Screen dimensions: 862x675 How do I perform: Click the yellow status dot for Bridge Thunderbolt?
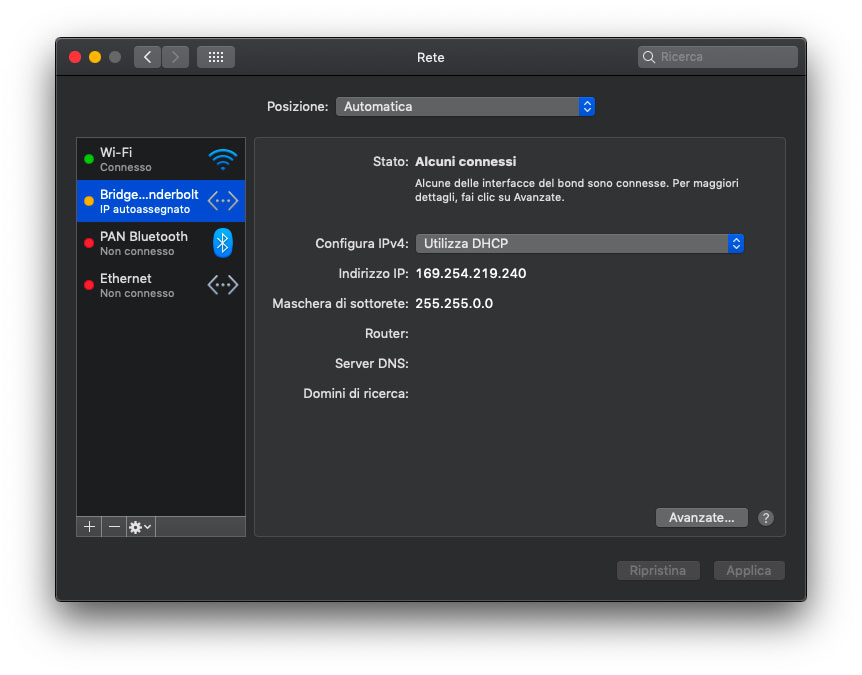89,201
